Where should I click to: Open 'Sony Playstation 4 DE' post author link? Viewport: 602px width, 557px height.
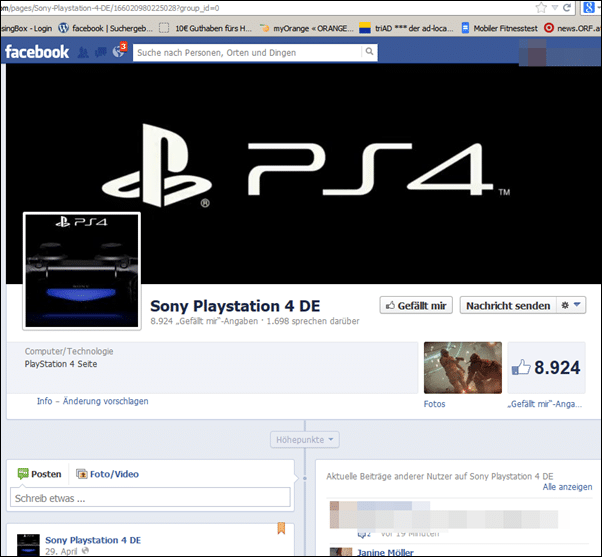click(x=93, y=540)
